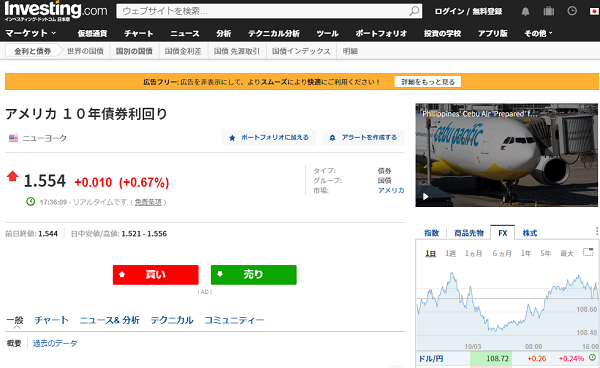
Task: Click the red 買い button
Action: (155, 275)
